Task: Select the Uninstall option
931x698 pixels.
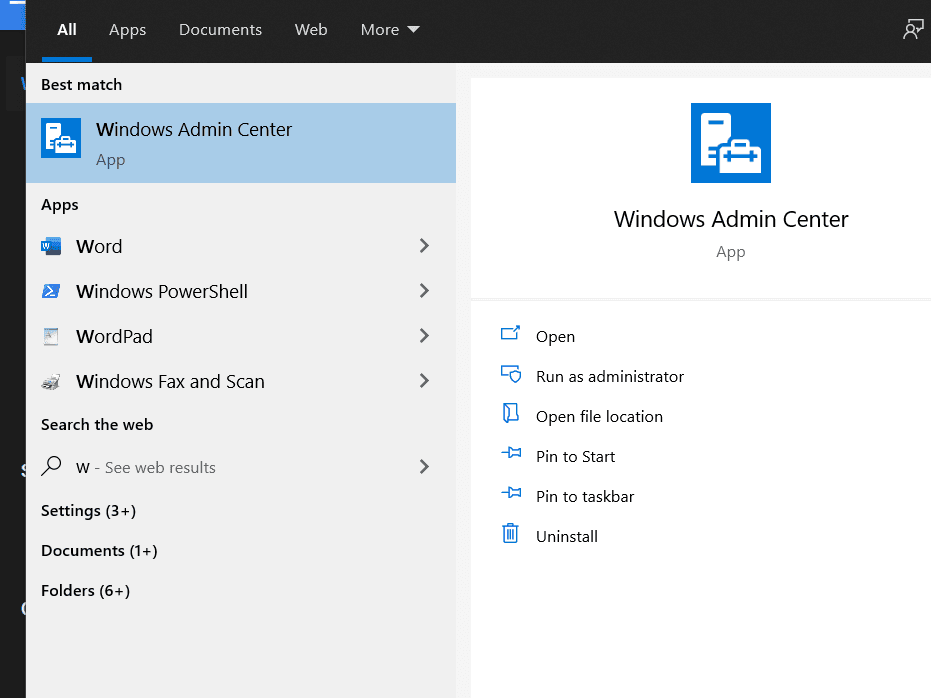Action: coord(566,537)
